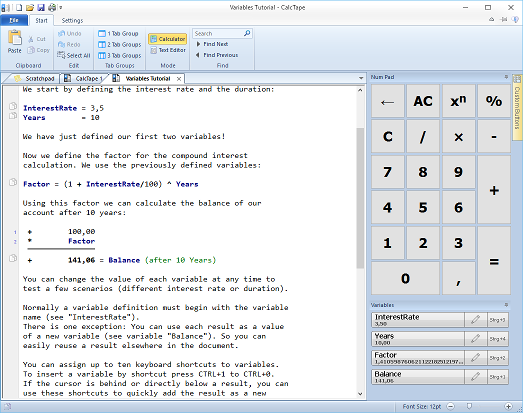Click the New document icon in quick access toolbar

19,7
